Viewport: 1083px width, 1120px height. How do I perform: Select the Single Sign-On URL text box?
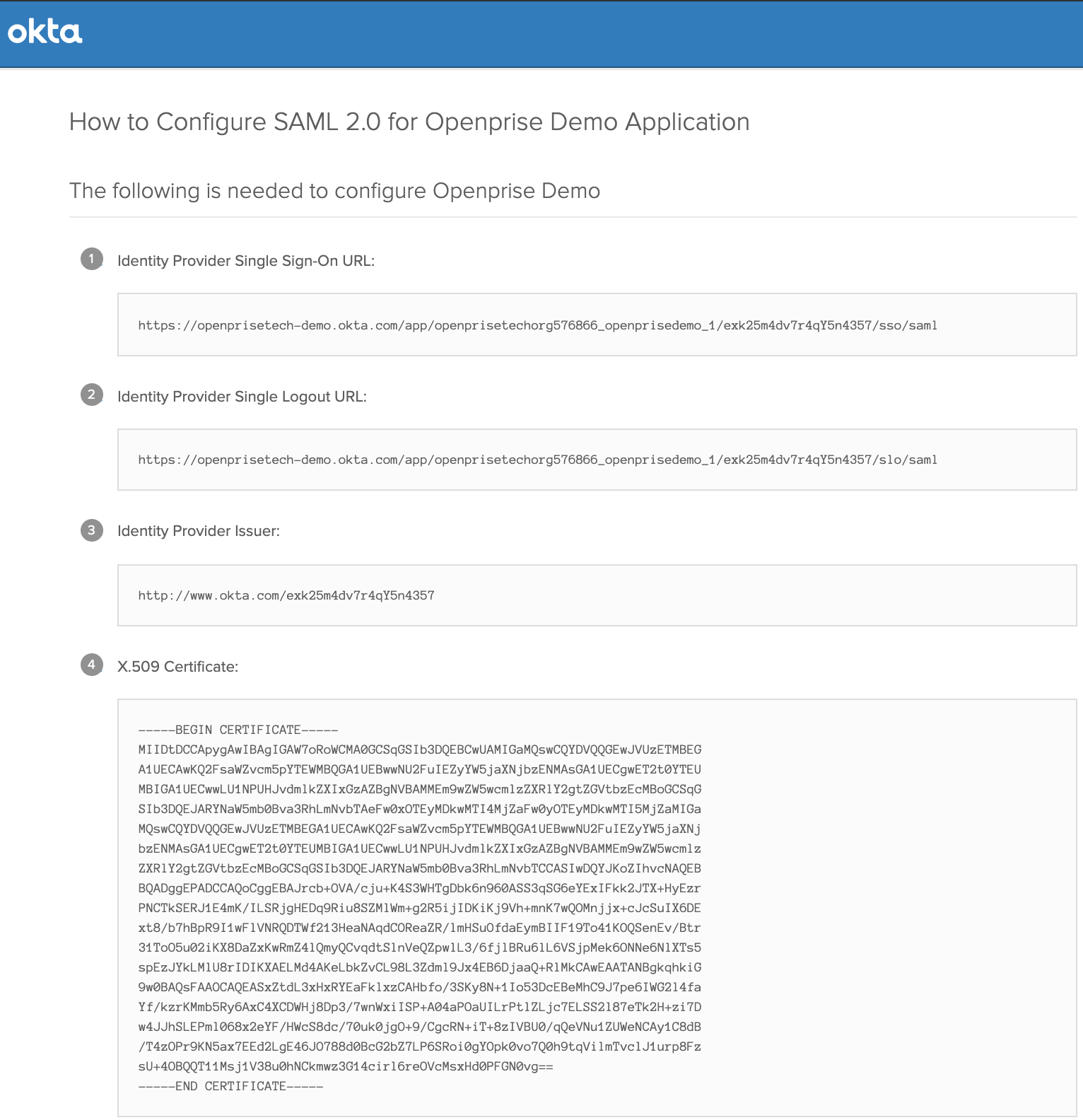597,325
